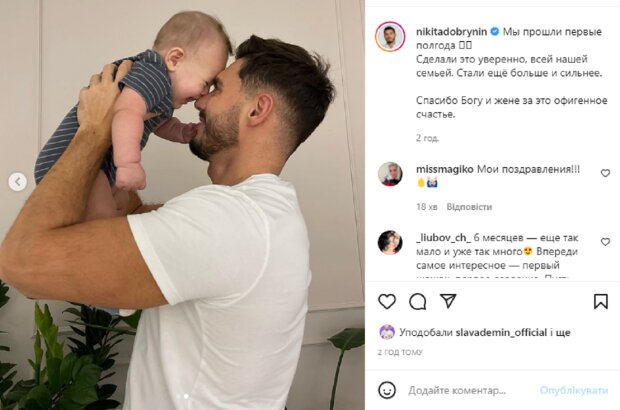Image resolution: width=620 pixels, height=410 pixels.
Task: Open missmagiko's avatar
Action: pyautogui.click(x=390, y=174)
